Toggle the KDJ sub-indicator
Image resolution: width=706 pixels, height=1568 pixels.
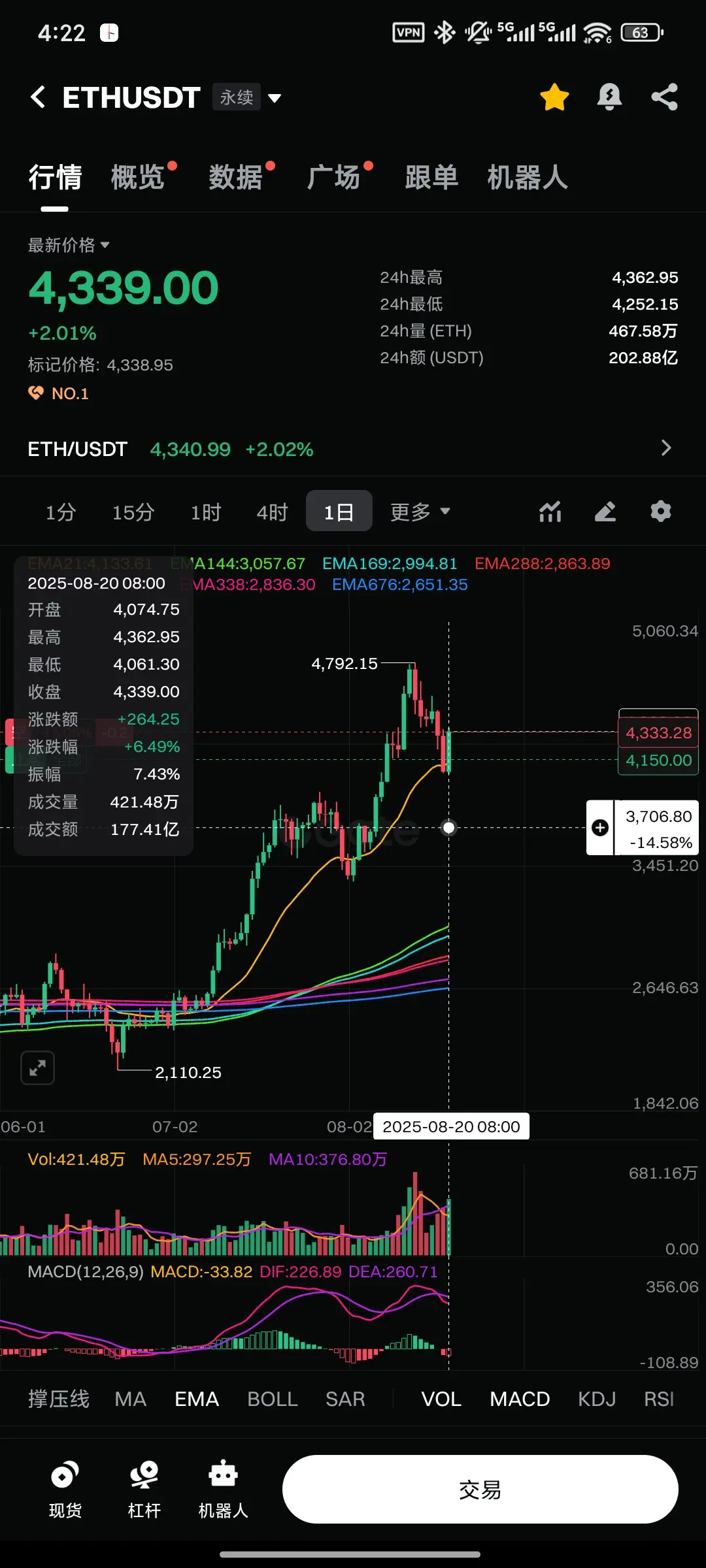[x=597, y=1399]
